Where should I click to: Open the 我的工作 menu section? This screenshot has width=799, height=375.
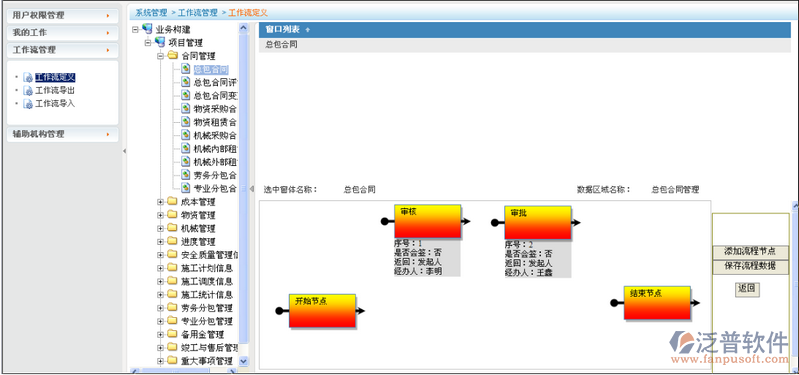pyautogui.click(x=63, y=33)
